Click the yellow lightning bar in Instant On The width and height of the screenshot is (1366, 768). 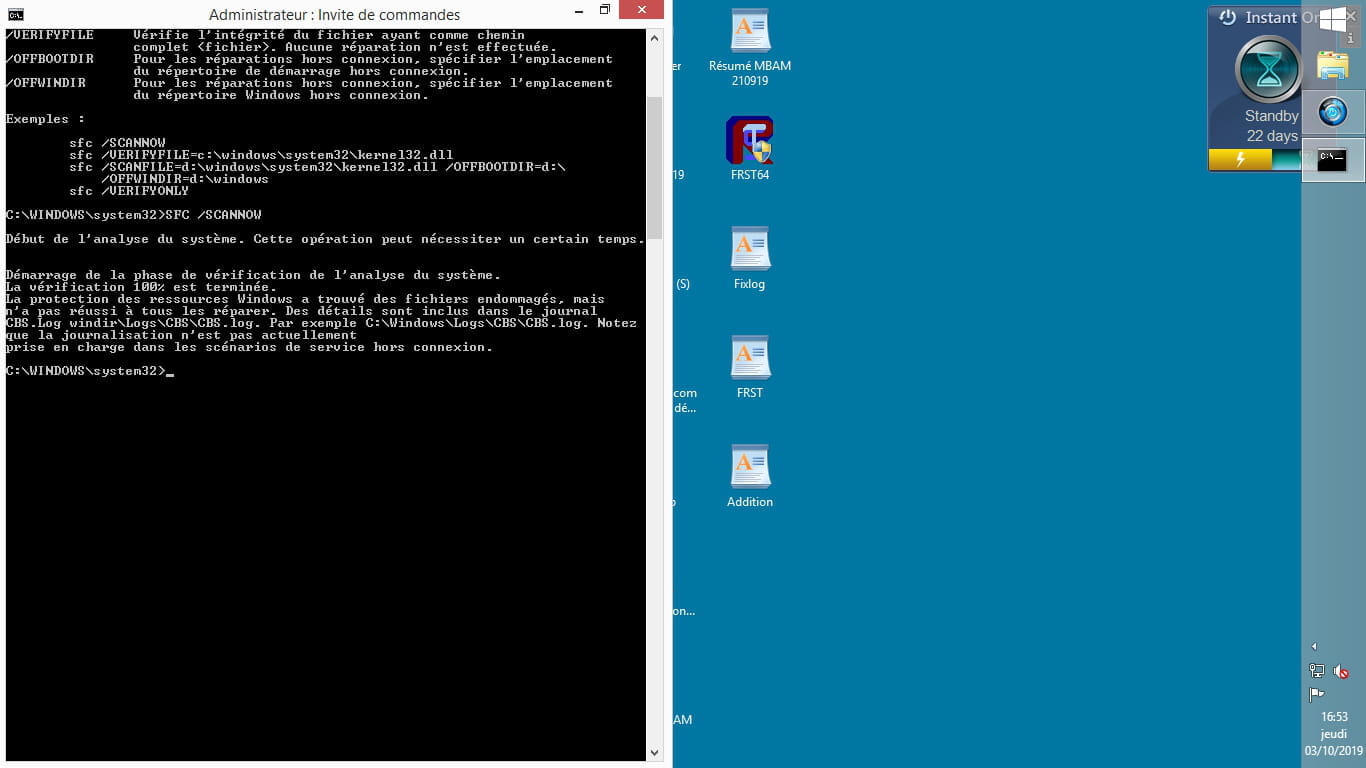tap(1240, 160)
